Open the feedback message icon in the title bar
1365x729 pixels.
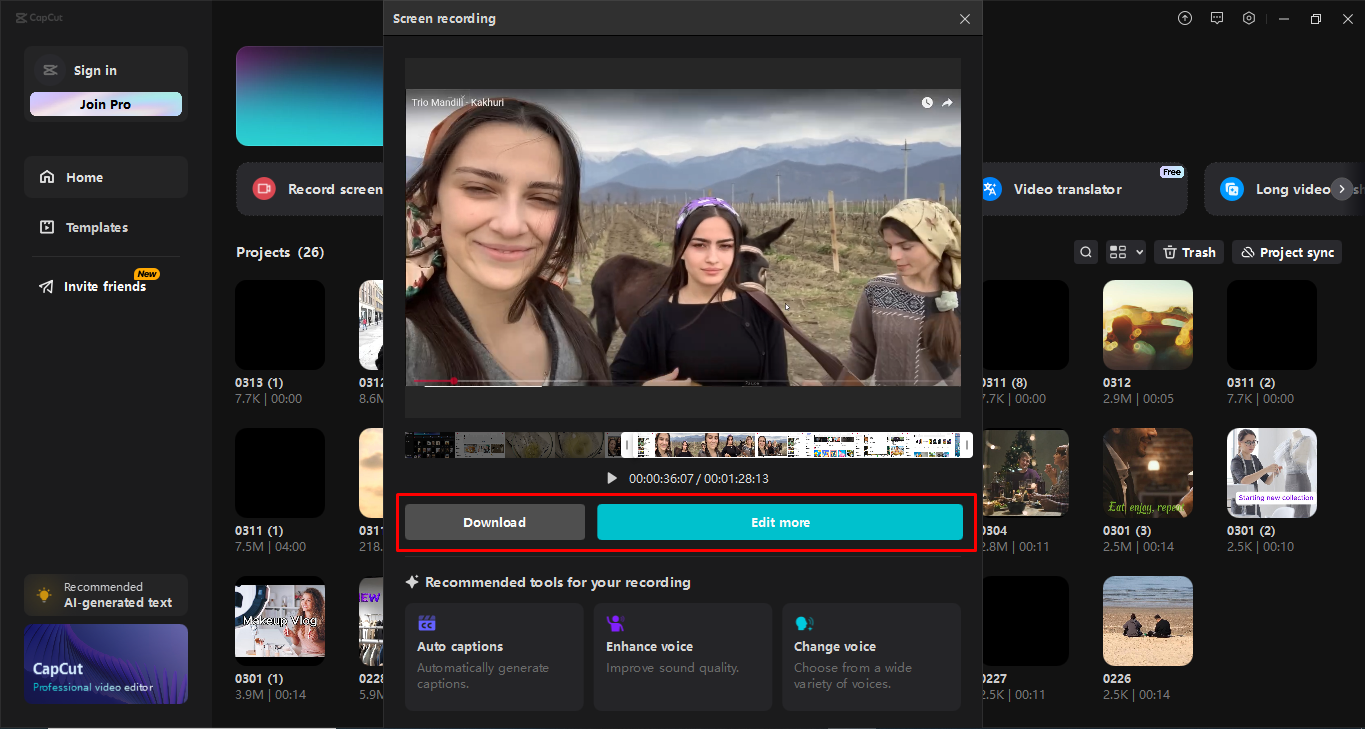click(1216, 17)
